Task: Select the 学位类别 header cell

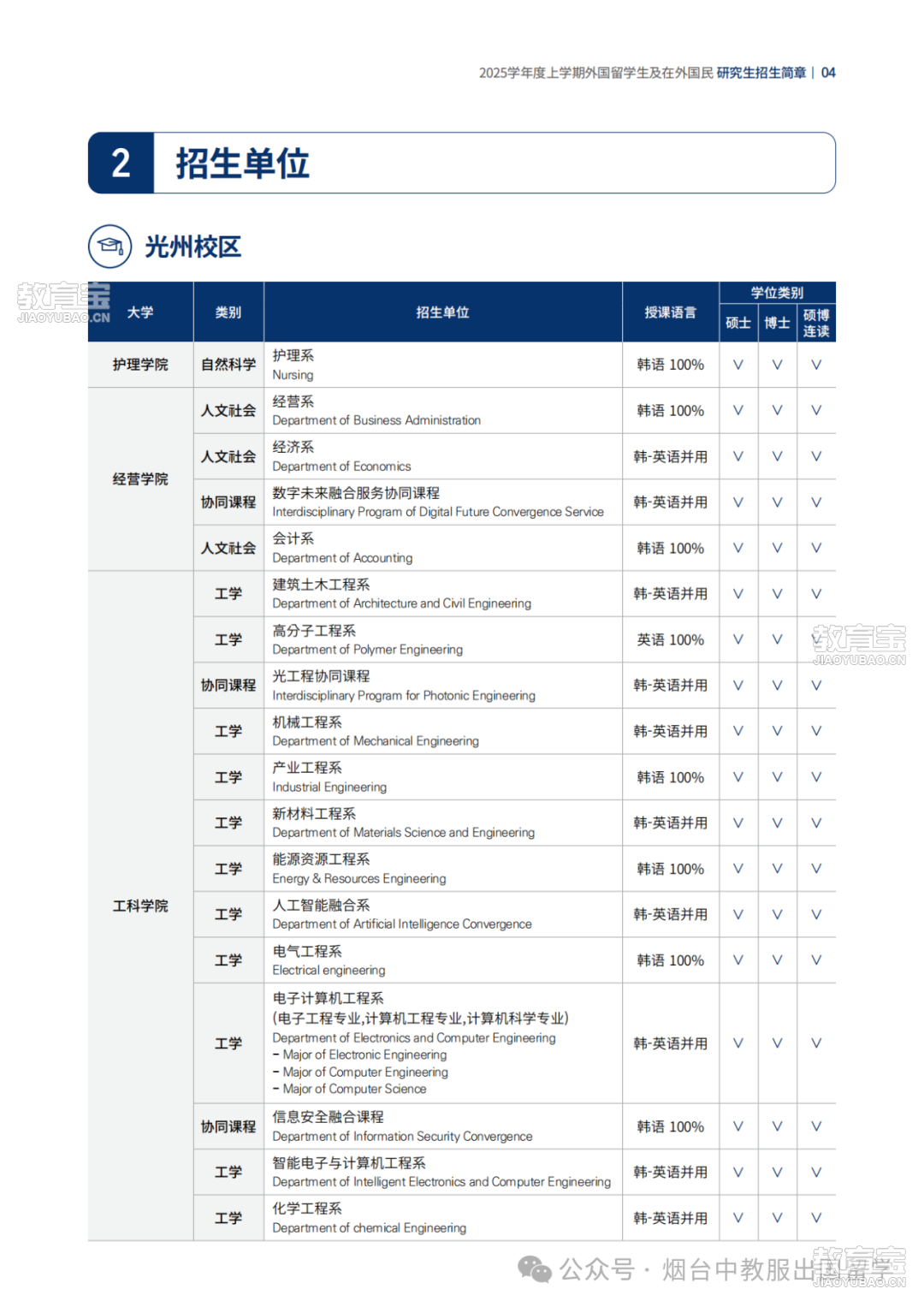Action: [778, 293]
